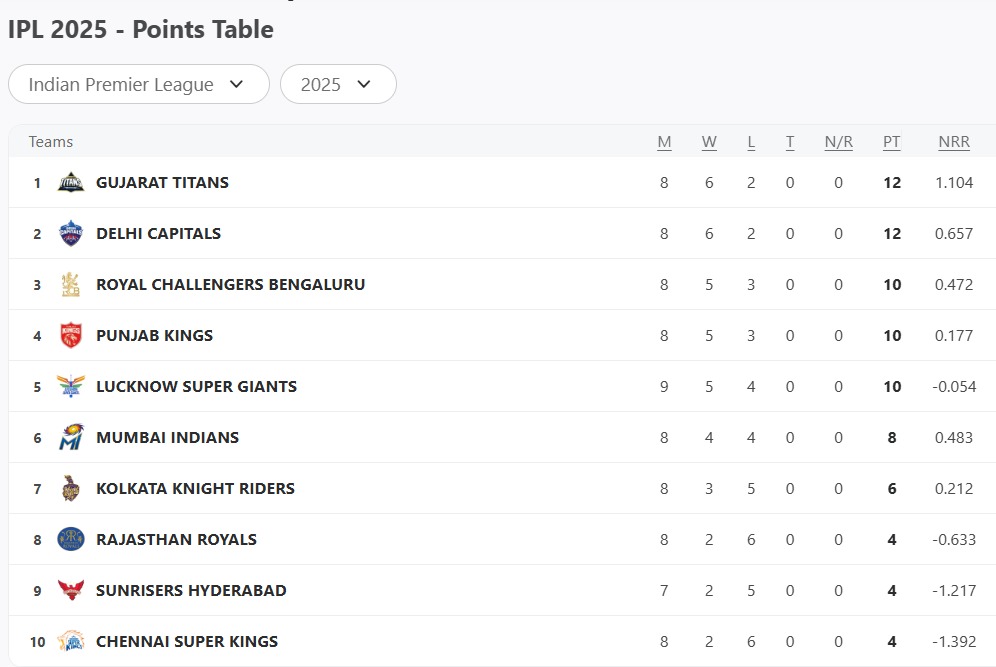Open KOLKATA KNIGHT RIDERS team name
Viewport: 996px width, 667px height.
195,488
